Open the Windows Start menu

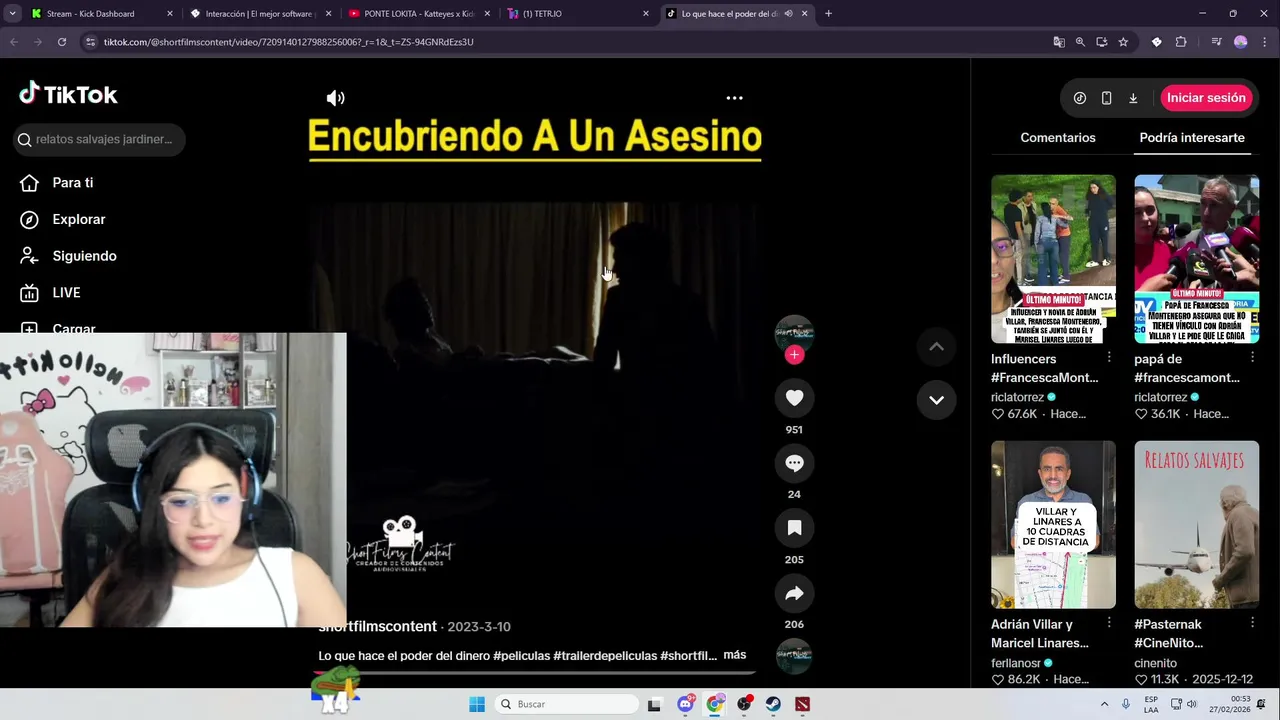tap(477, 704)
